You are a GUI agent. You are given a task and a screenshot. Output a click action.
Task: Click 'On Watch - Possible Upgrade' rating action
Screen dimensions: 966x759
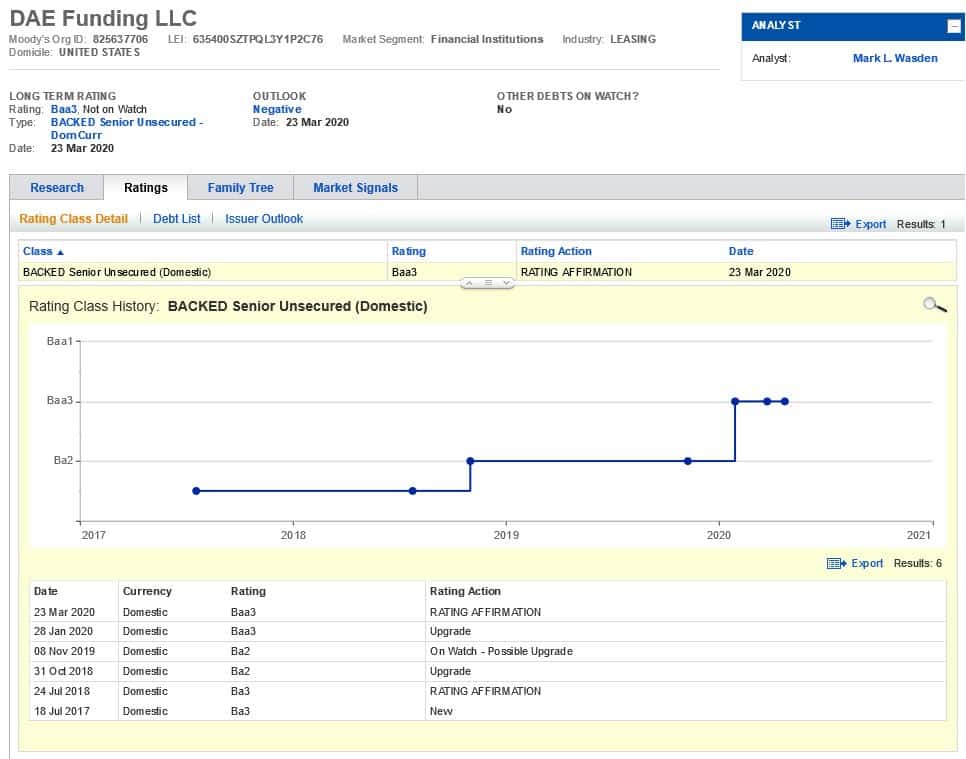501,651
